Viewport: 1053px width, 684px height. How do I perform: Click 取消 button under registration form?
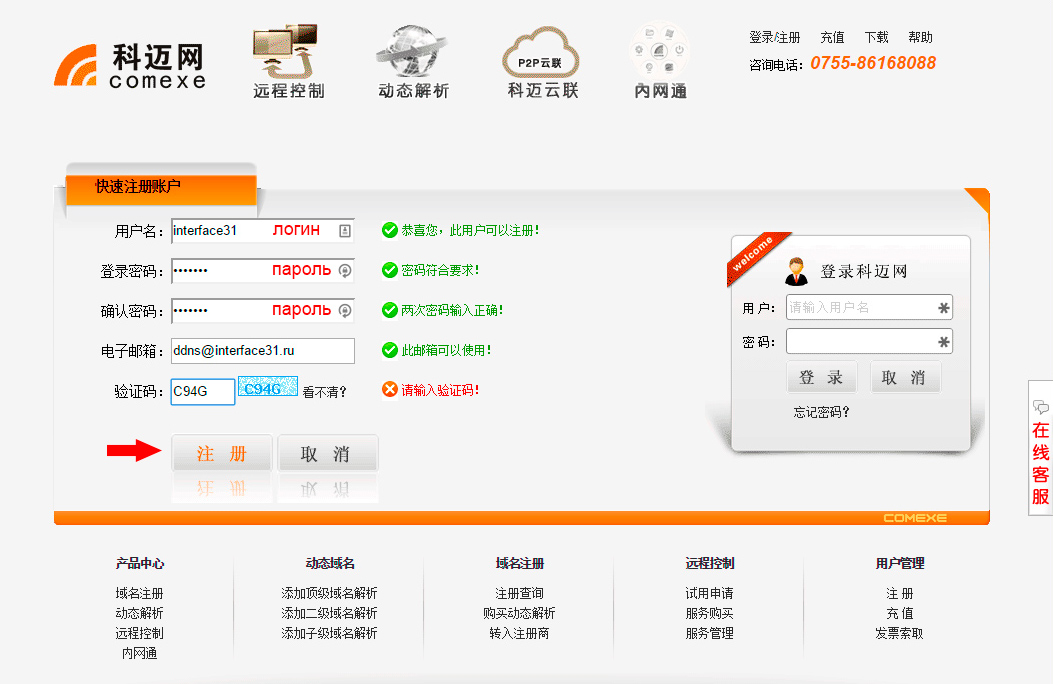(328, 453)
